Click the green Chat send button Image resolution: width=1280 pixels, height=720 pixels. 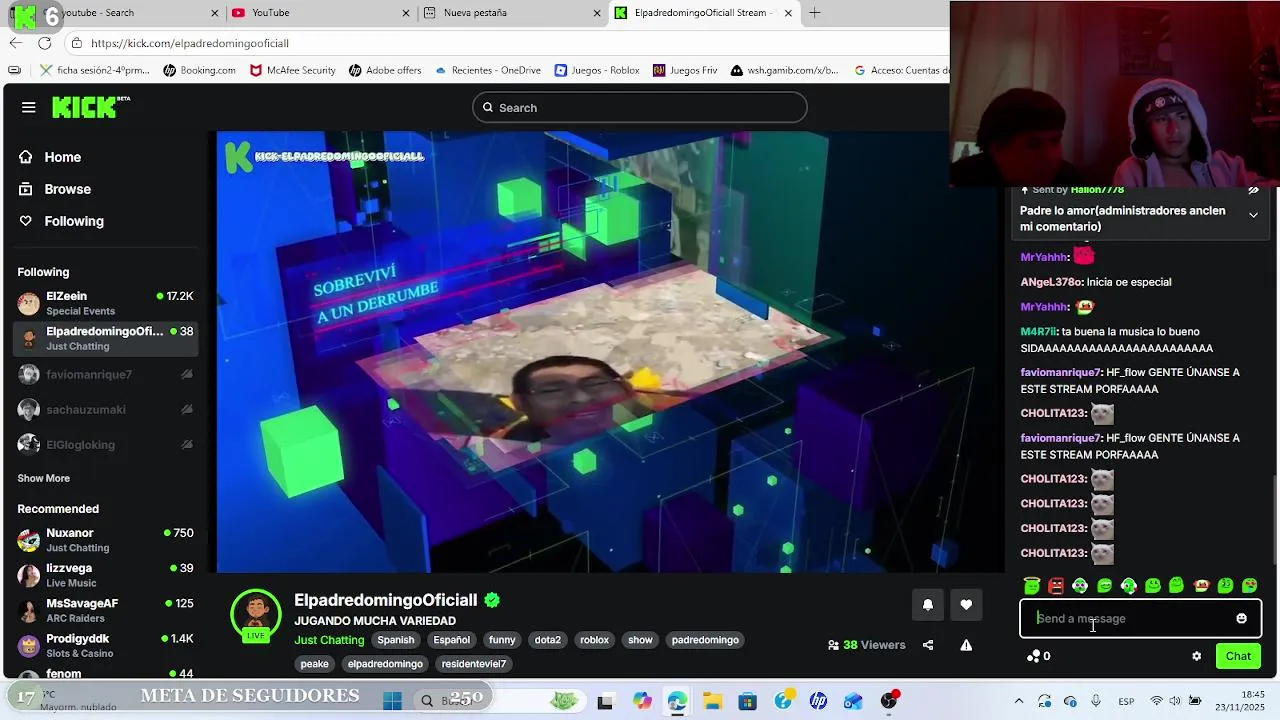coord(1238,656)
